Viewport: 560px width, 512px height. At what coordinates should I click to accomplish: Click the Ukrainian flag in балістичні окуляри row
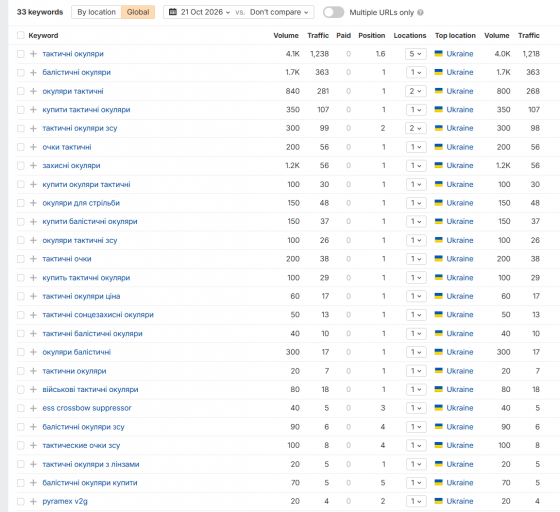(x=439, y=72)
